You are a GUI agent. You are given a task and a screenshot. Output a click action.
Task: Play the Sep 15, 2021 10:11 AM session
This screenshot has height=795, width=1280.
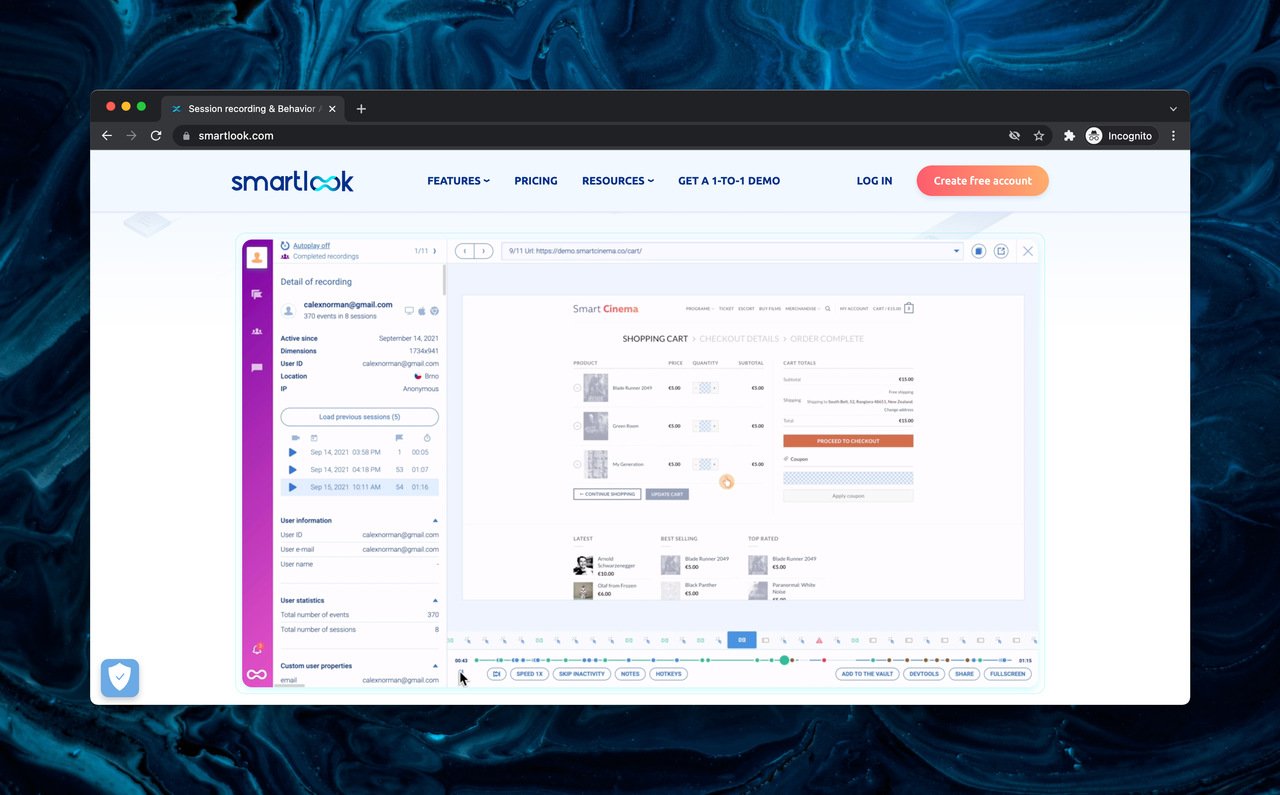(x=293, y=487)
